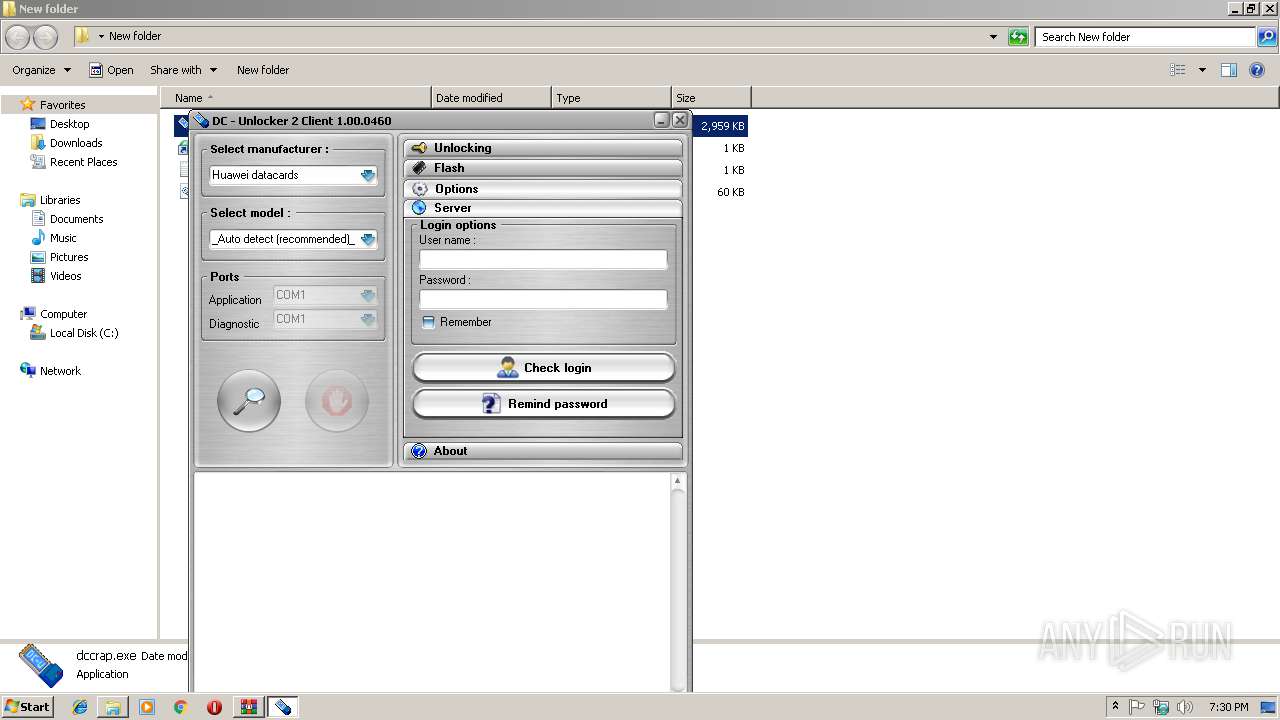The width and height of the screenshot is (1280, 720).
Task: Click DC-Unlocker taskbar button
Action: pyautogui.click(x=282, y=707)
